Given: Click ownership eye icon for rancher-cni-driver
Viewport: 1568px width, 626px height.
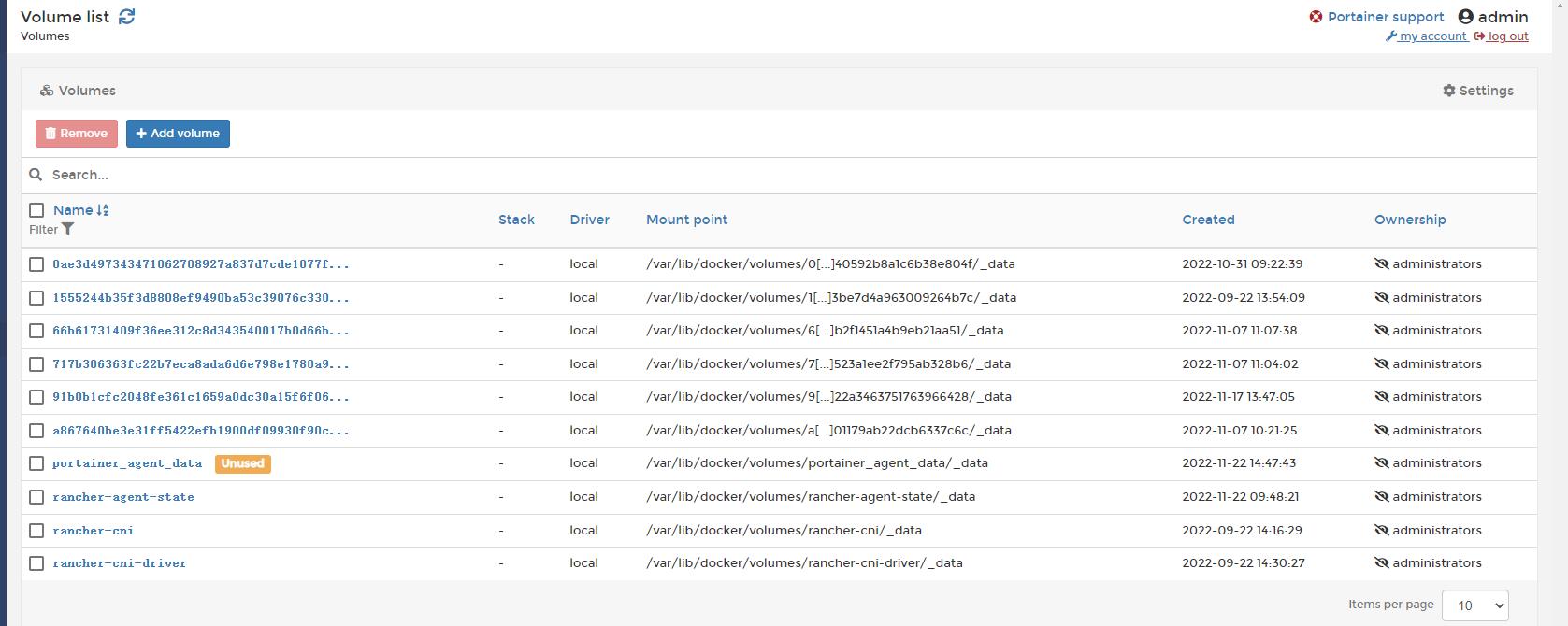Looking at the screenshot, I should 1381,563.
